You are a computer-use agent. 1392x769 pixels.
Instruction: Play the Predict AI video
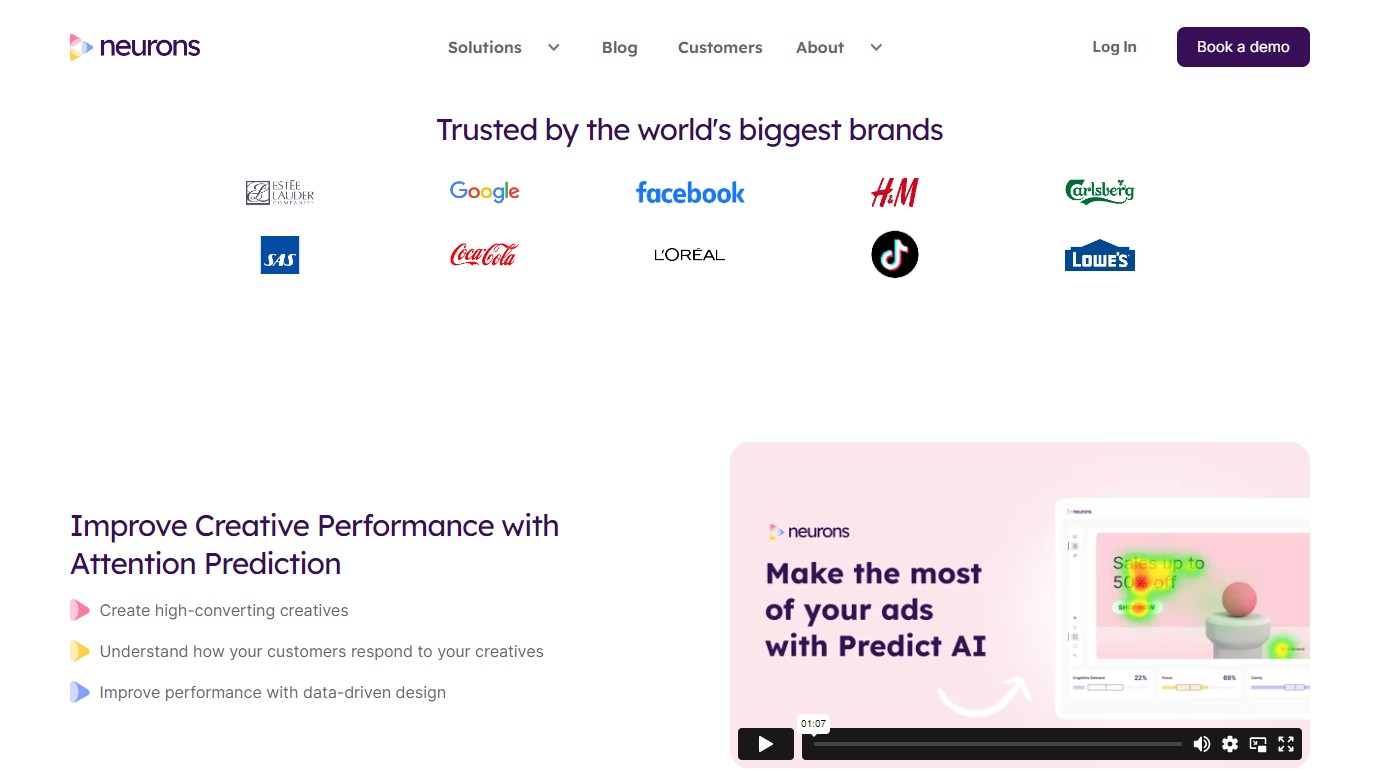coord(766,744)
